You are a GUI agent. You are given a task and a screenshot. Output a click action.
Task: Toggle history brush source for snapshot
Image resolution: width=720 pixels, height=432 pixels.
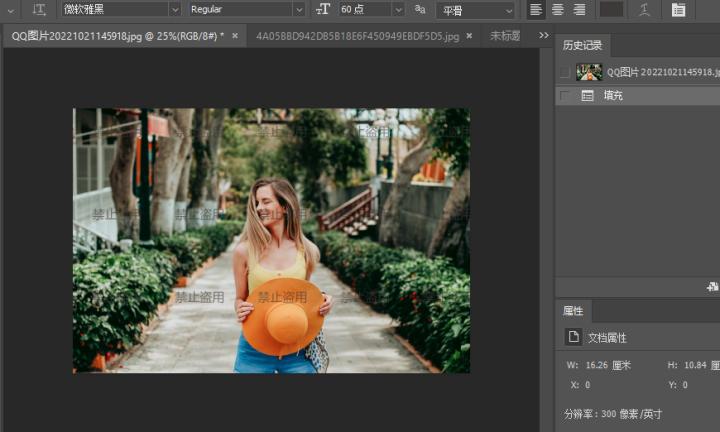566,72
